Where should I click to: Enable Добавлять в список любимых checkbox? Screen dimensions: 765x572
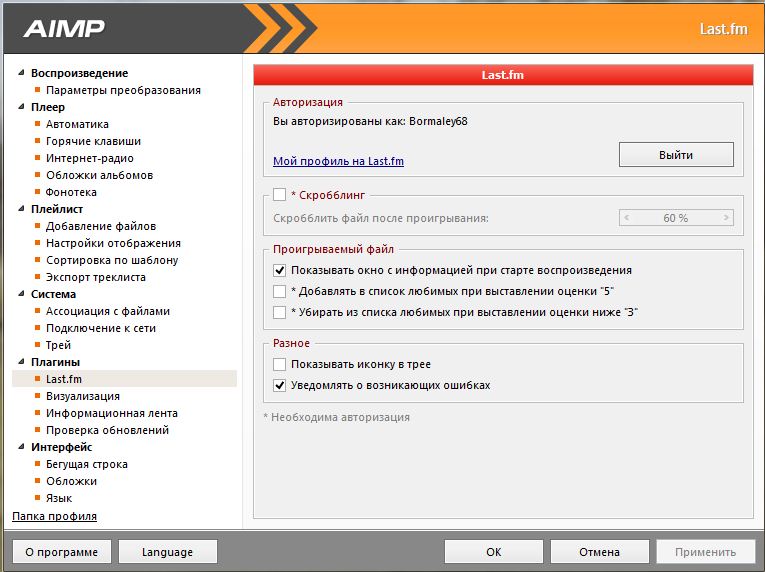coord(280,291)
